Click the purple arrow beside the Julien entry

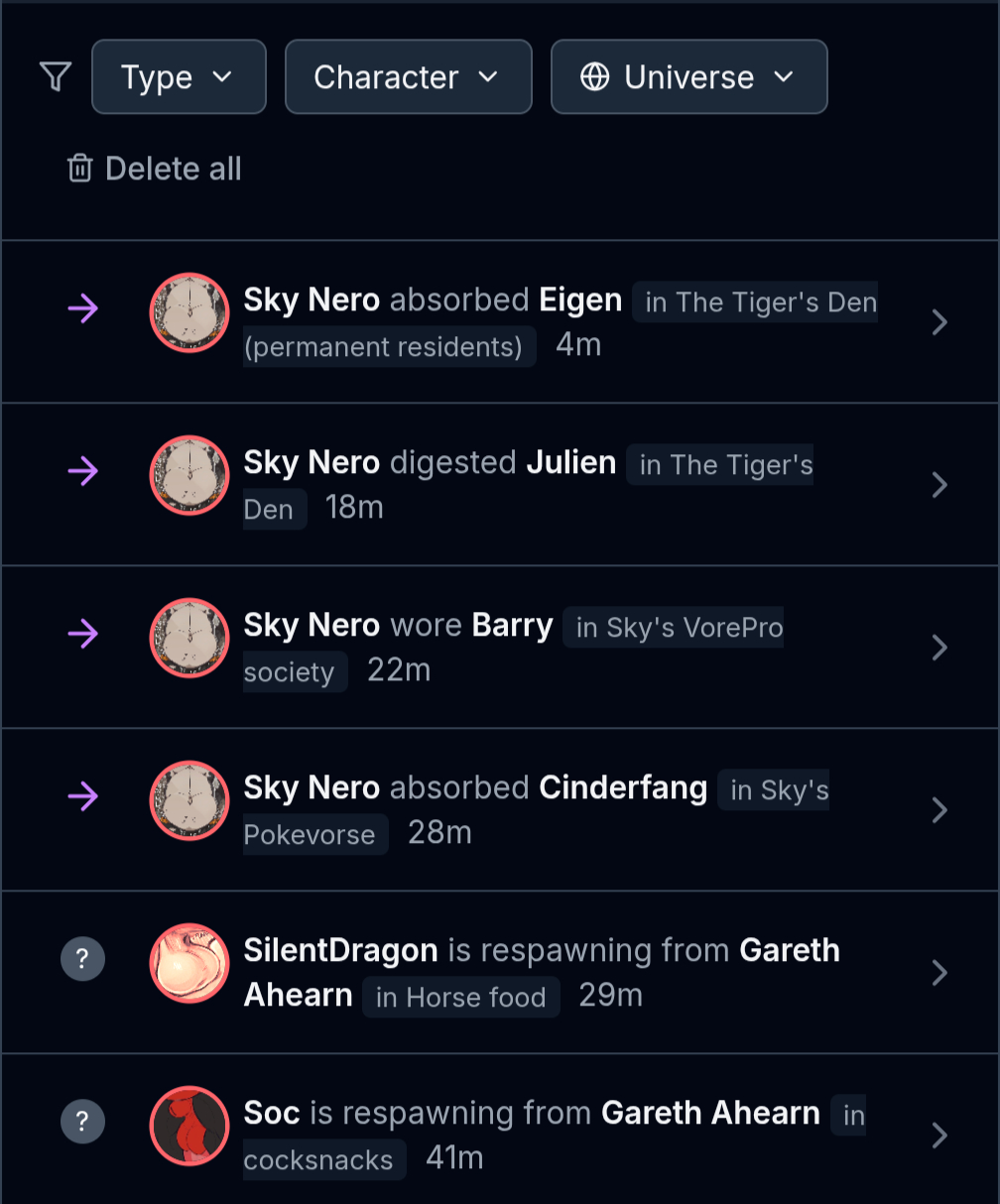pyautogui.click(x=83, y=472)
